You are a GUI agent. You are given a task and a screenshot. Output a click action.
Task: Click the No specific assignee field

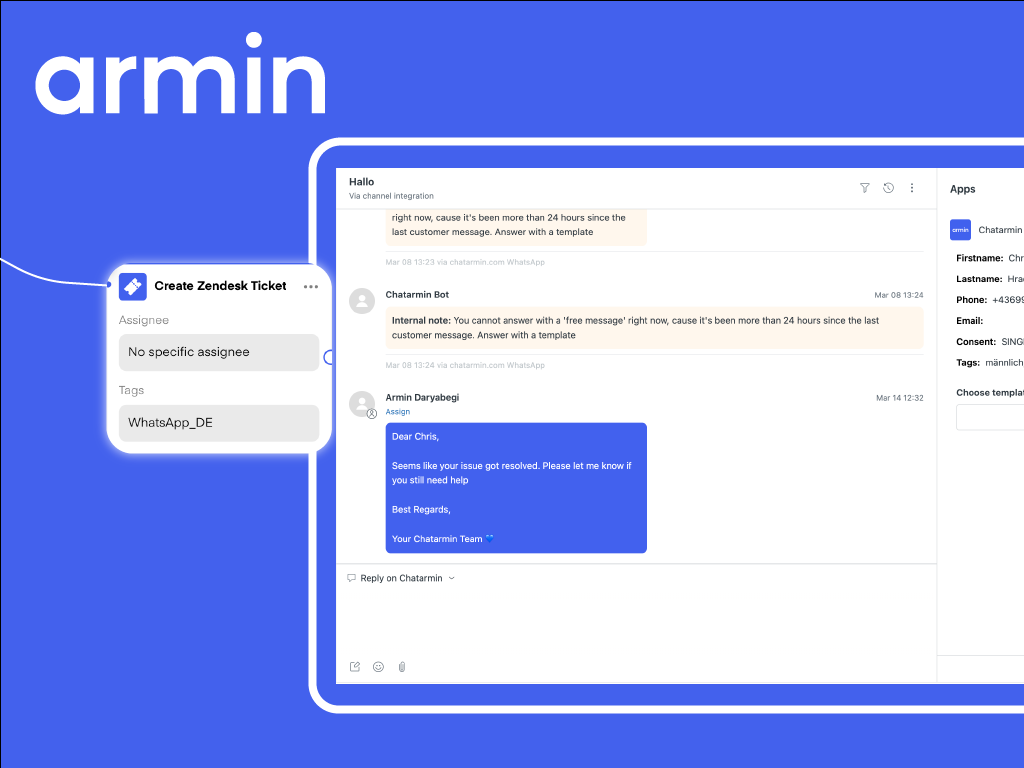click(x=219, y=352)
